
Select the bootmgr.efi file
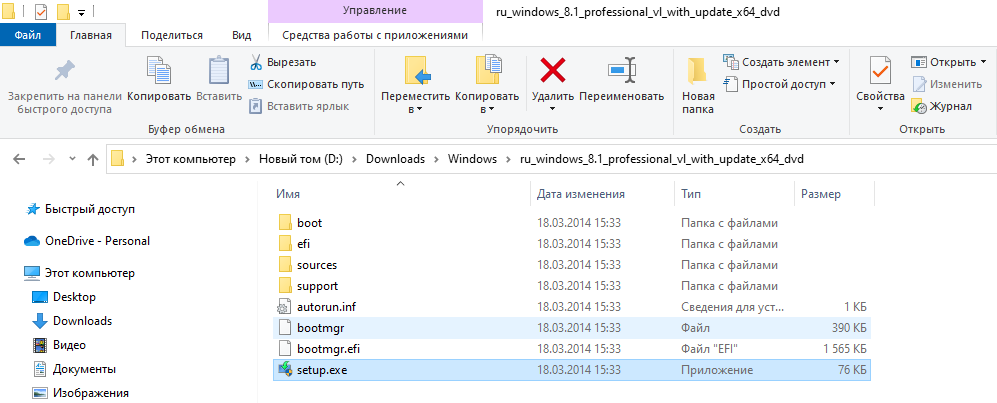(572, 349)
